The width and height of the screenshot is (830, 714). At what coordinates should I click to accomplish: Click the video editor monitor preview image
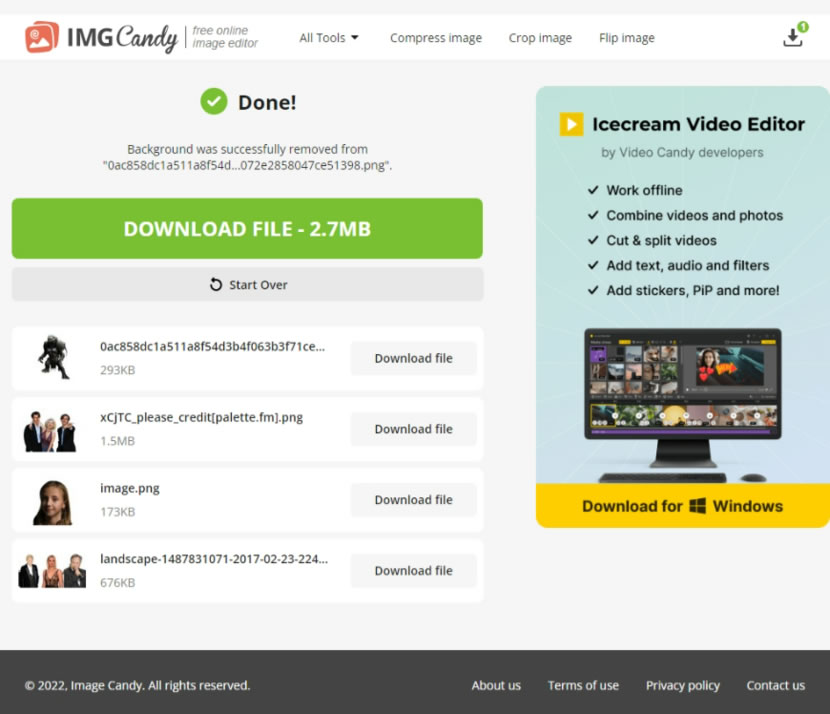point(682,405)
